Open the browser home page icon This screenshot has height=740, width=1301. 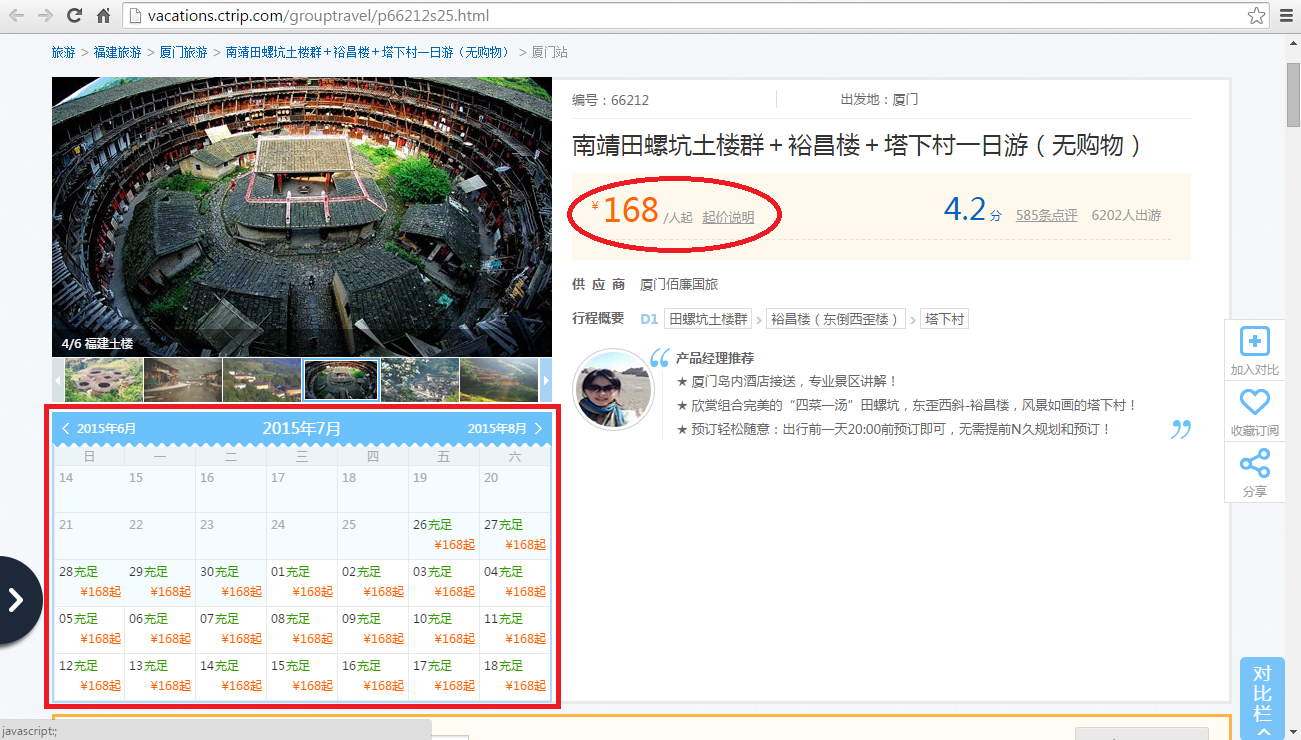[x=104, y=15]
